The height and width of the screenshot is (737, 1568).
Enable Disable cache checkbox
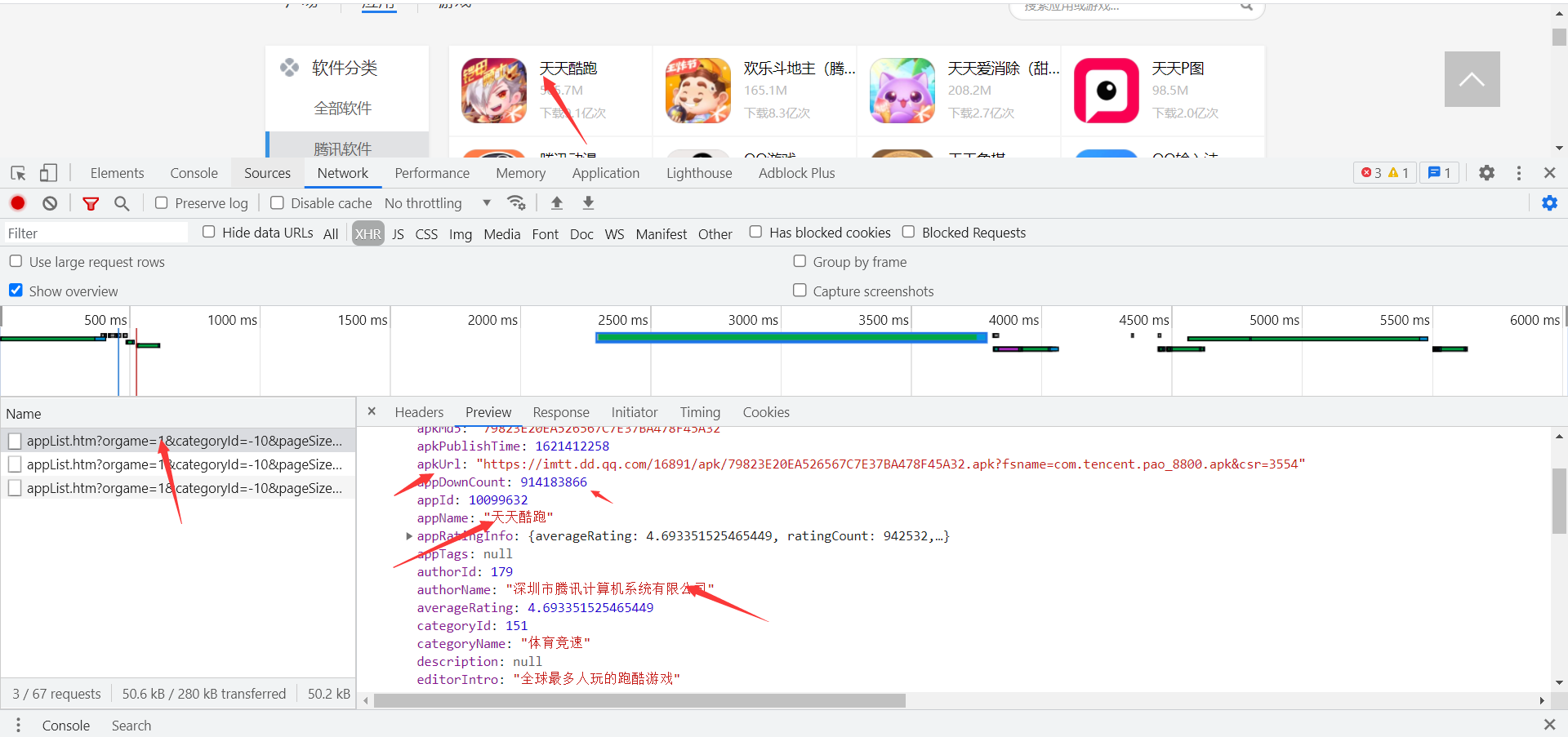point(278,202)
